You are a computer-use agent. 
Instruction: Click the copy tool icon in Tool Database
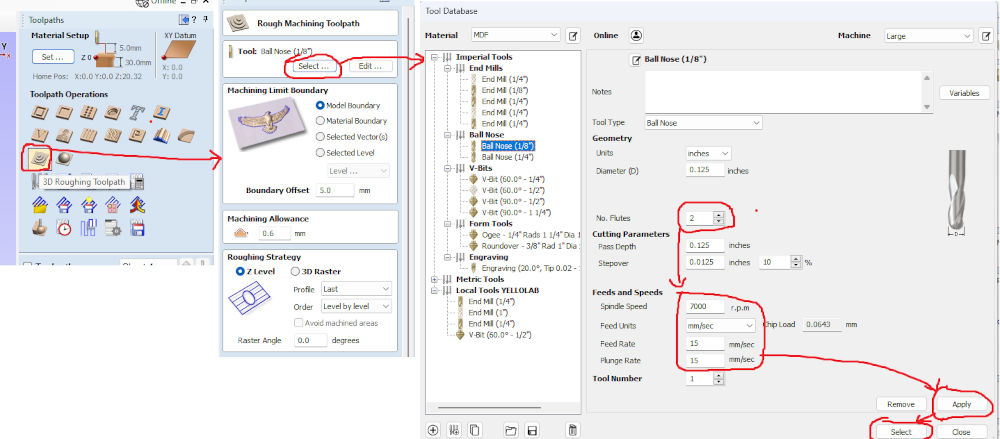click(473, 430)
